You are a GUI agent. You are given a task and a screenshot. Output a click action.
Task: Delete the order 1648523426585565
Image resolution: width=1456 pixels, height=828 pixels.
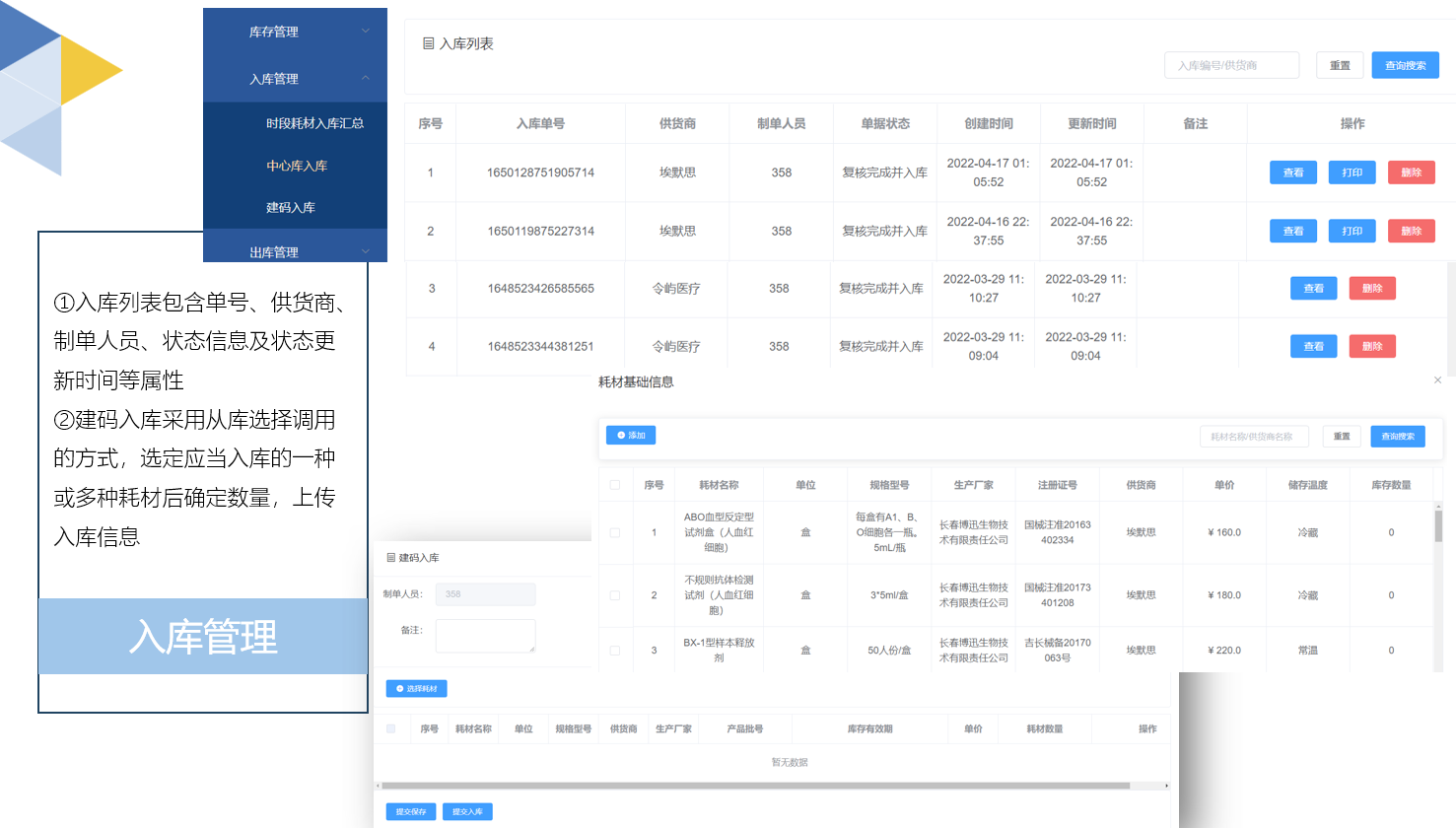tap(1372, 288)
